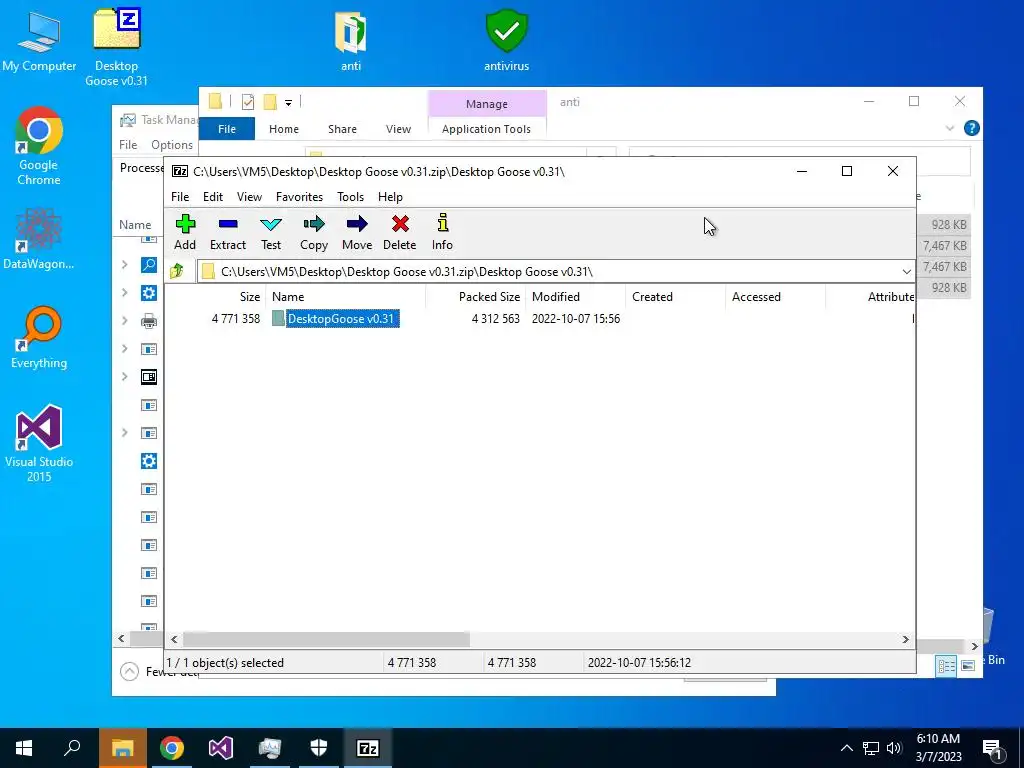Open the 7-Zip Help menu
The image size is (1024, 768).
pyautogui.click(x=390, y=197)
